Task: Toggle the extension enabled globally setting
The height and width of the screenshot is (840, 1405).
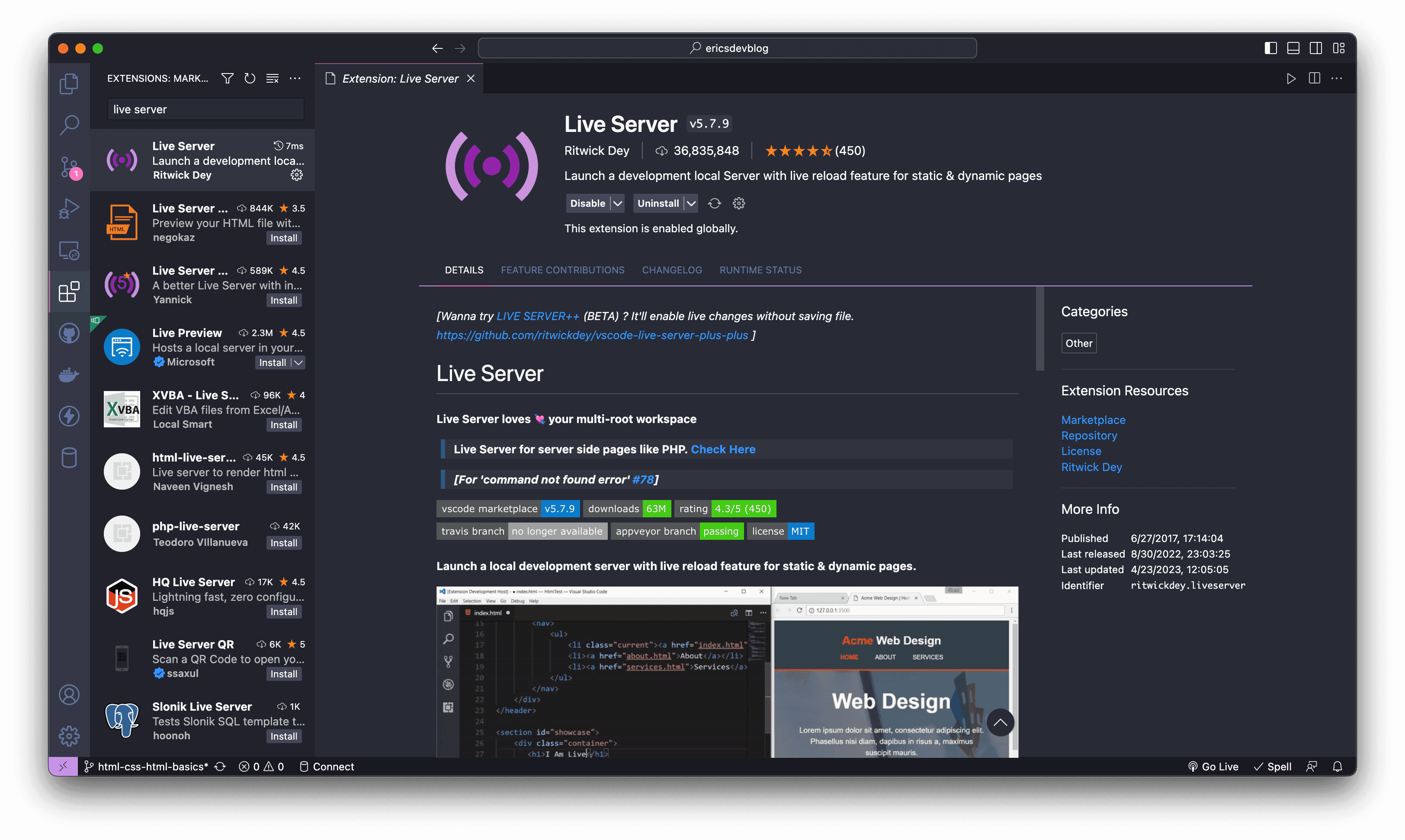Action: [x=586, y=203]
